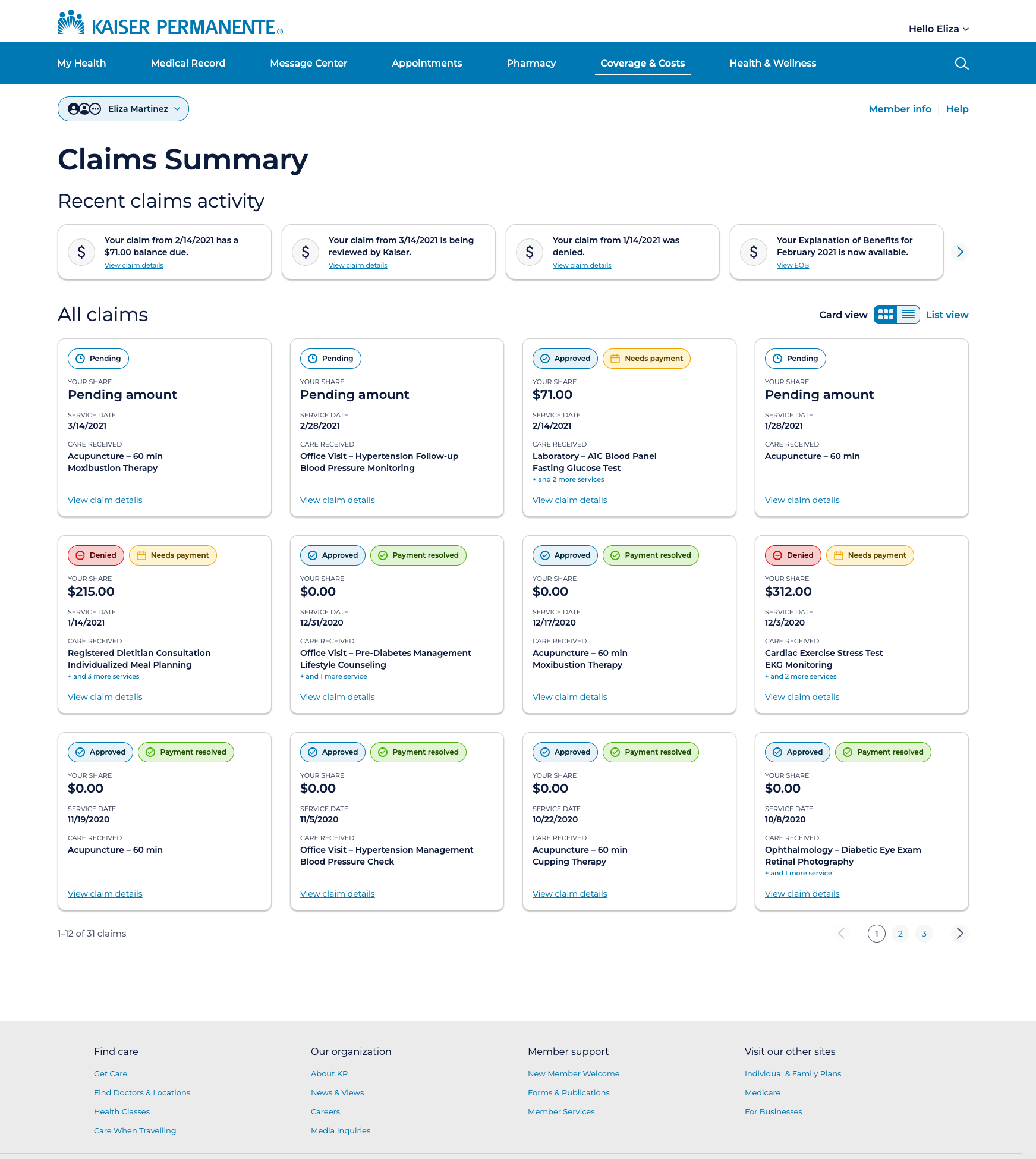Open View EOB link for February 2021

click(792, 265)
